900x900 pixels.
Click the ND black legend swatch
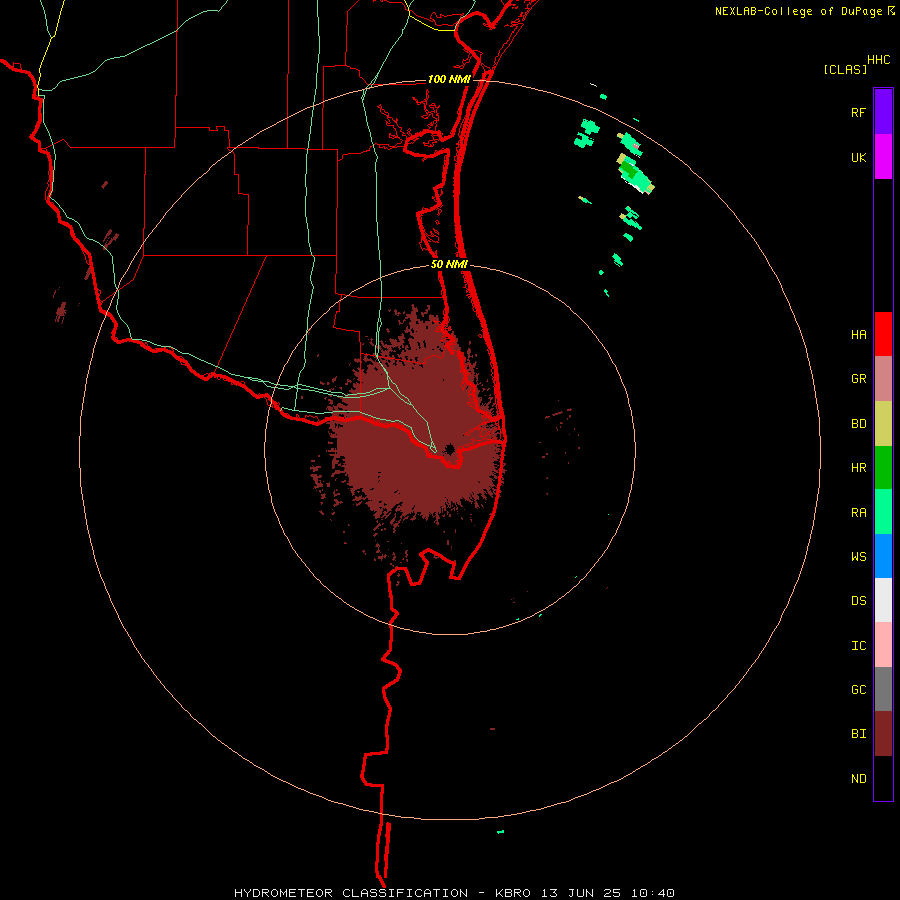(x=883, y=778)
